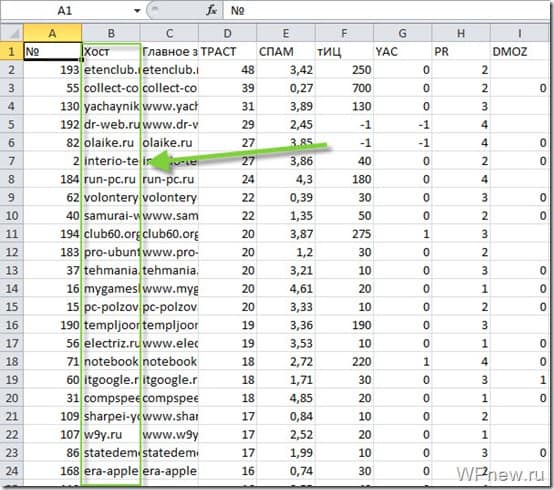The image size is (554, 490).
Task: Select the www.pro- cell in column C
Action: pos(169,252)
